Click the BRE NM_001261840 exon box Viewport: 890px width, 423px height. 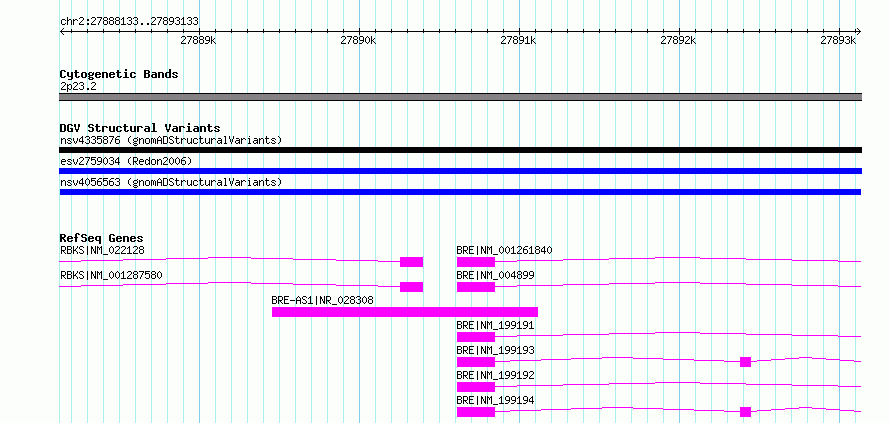click(476, 262)
